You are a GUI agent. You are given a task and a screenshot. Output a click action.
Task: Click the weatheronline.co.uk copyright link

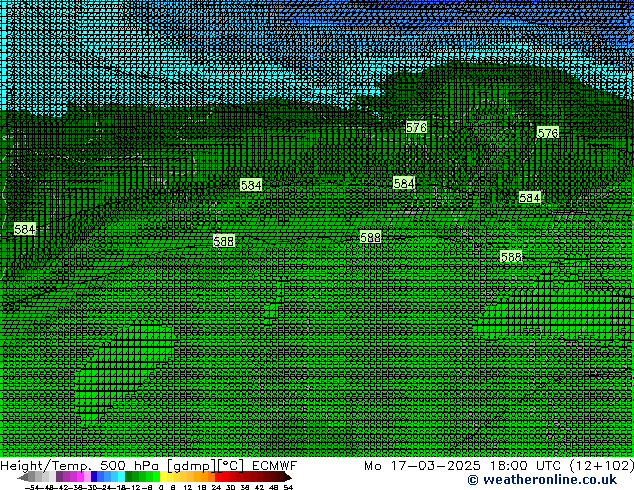(542, 480)
